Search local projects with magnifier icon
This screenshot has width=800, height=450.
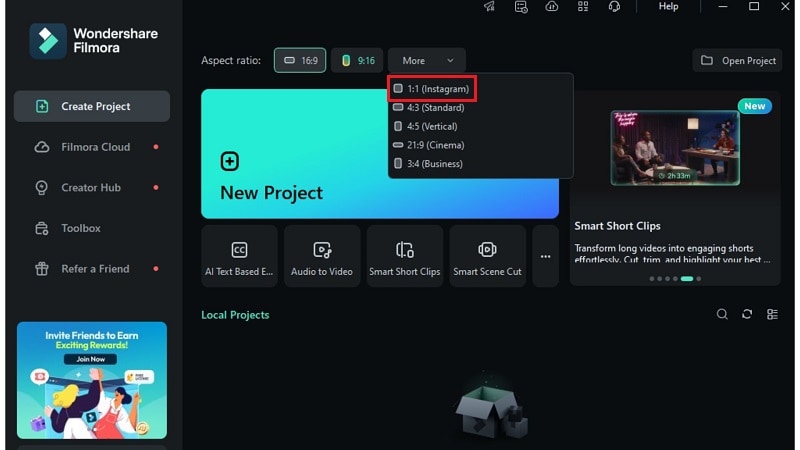[x=722, y=314]
